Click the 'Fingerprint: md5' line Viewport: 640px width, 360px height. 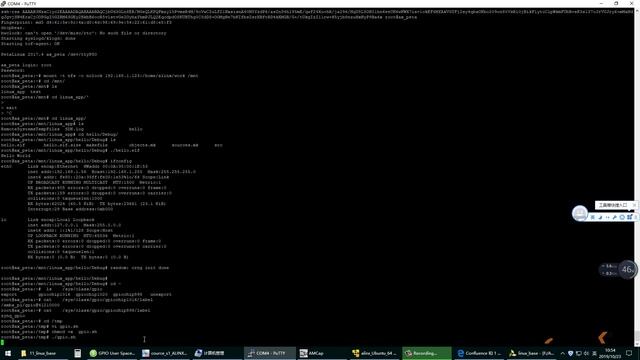click(x=86, y=22)
